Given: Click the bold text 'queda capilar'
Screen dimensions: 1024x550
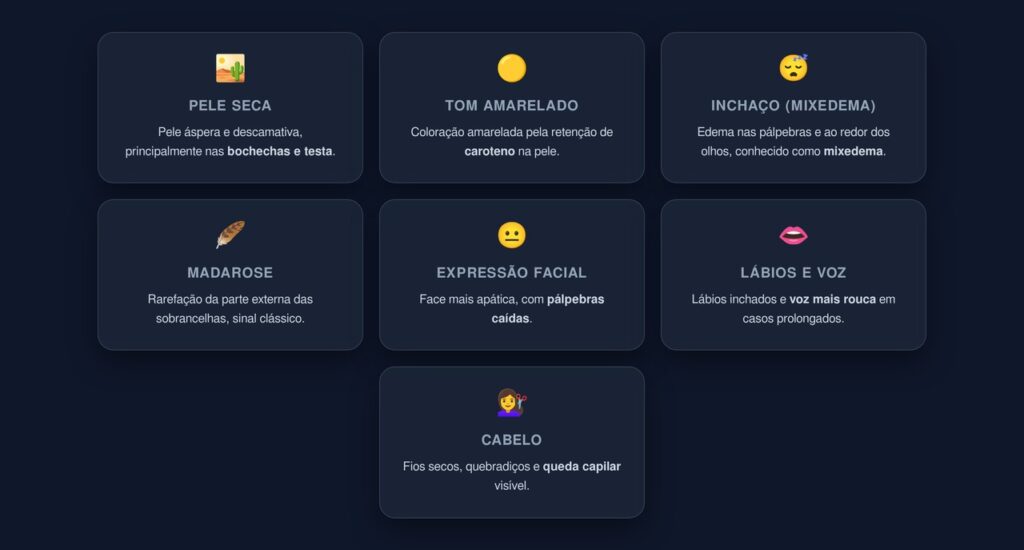Looking at the screenshot, I should [x=581, y=466].
